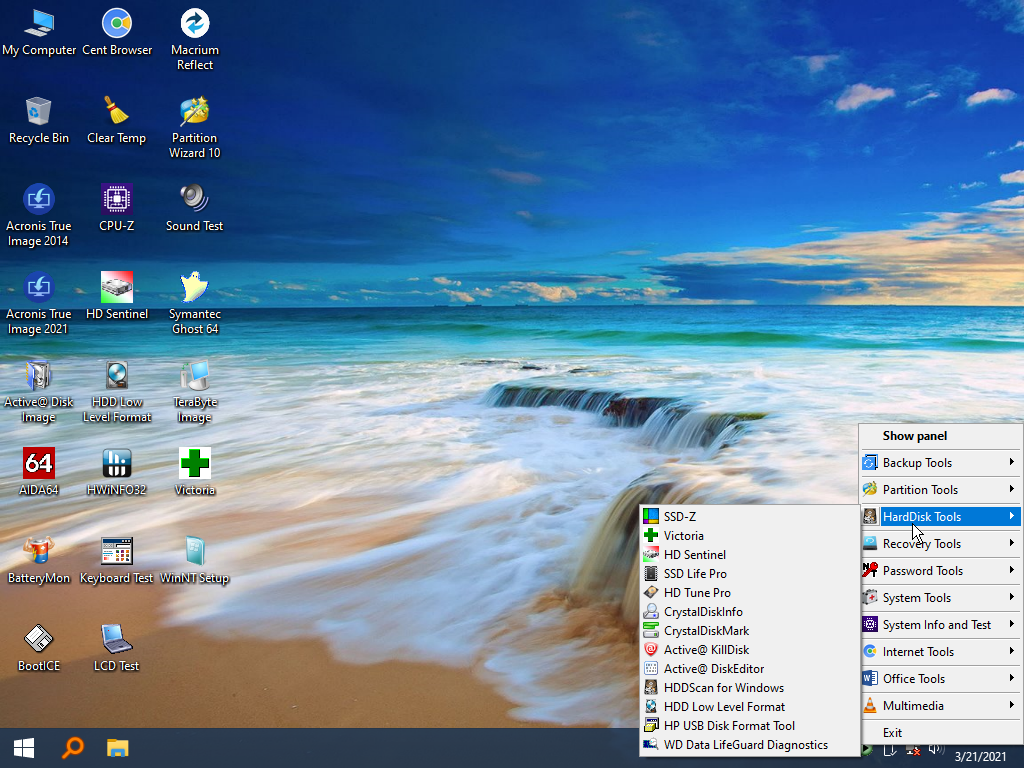Screen dimensions: 1024x768
Task: Click the taskbar search magnifier icon
Action: click(73, 748)
